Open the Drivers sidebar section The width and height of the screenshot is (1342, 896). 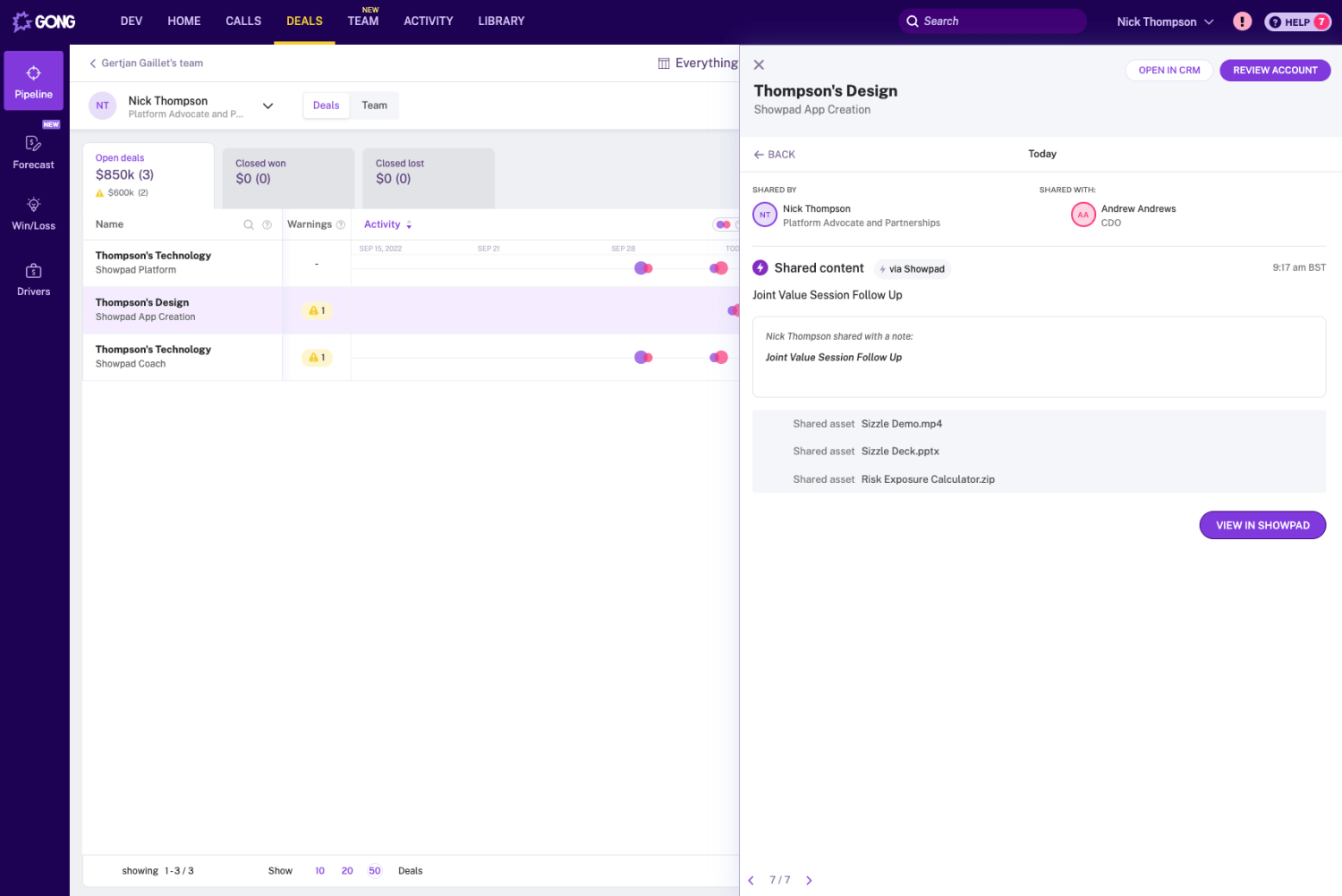point(33,279)
